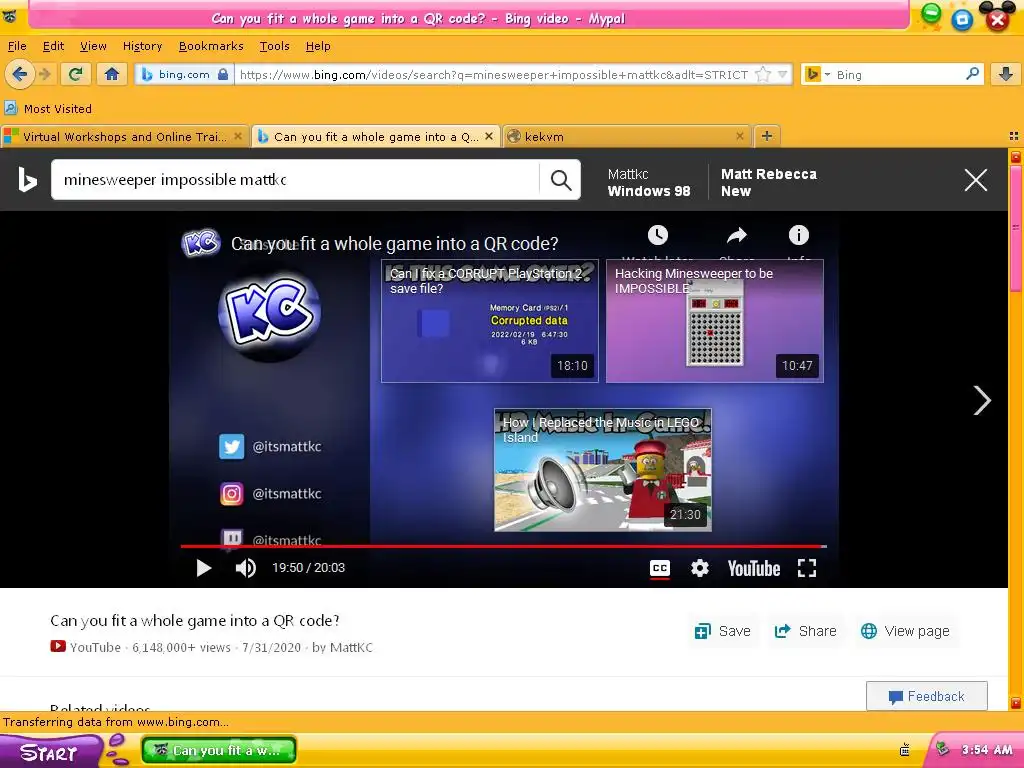Click the video Share arrow icon

pyautogui.click(x=737, y=235)
